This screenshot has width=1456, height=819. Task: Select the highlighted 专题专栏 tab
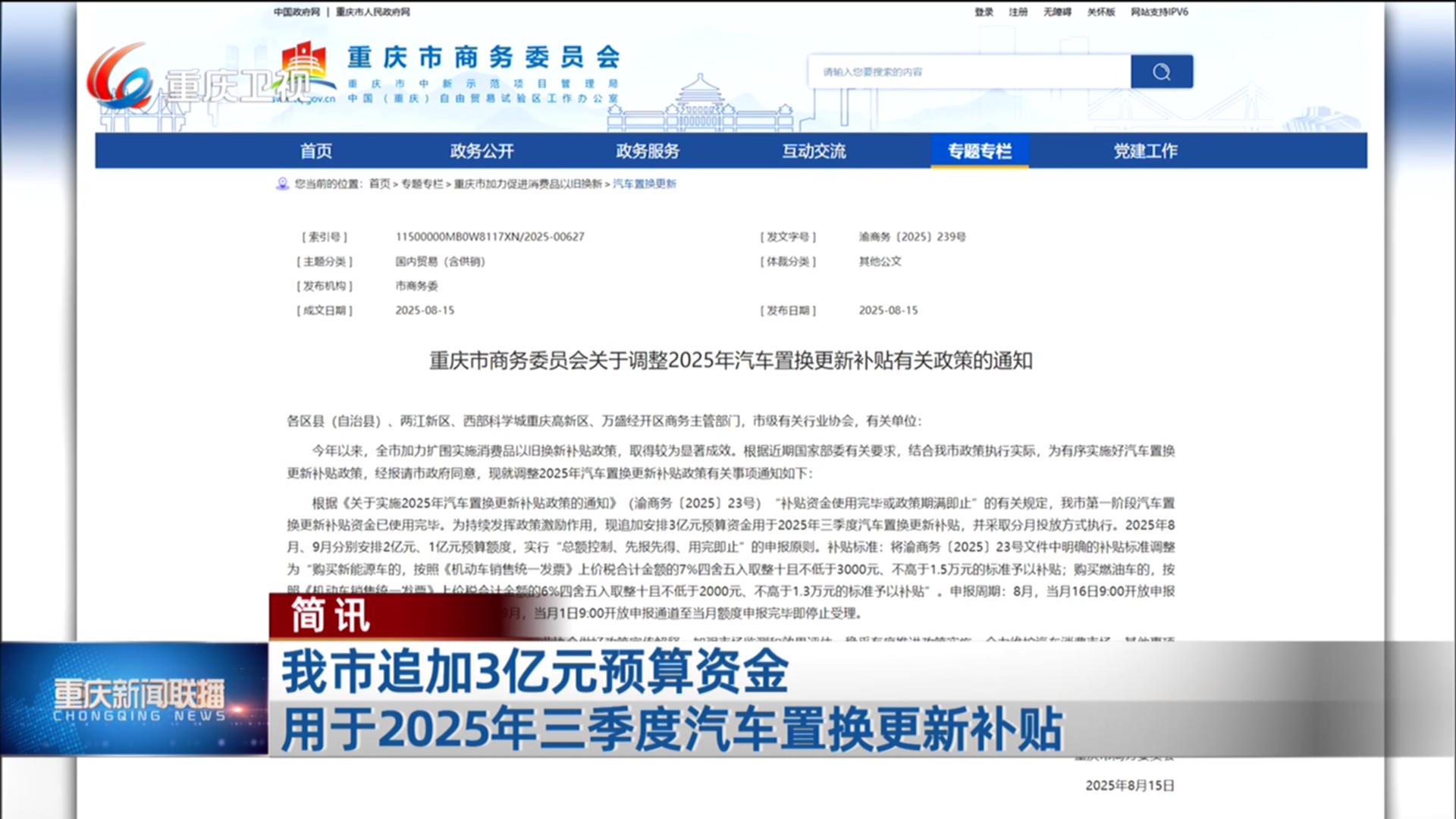979,151
